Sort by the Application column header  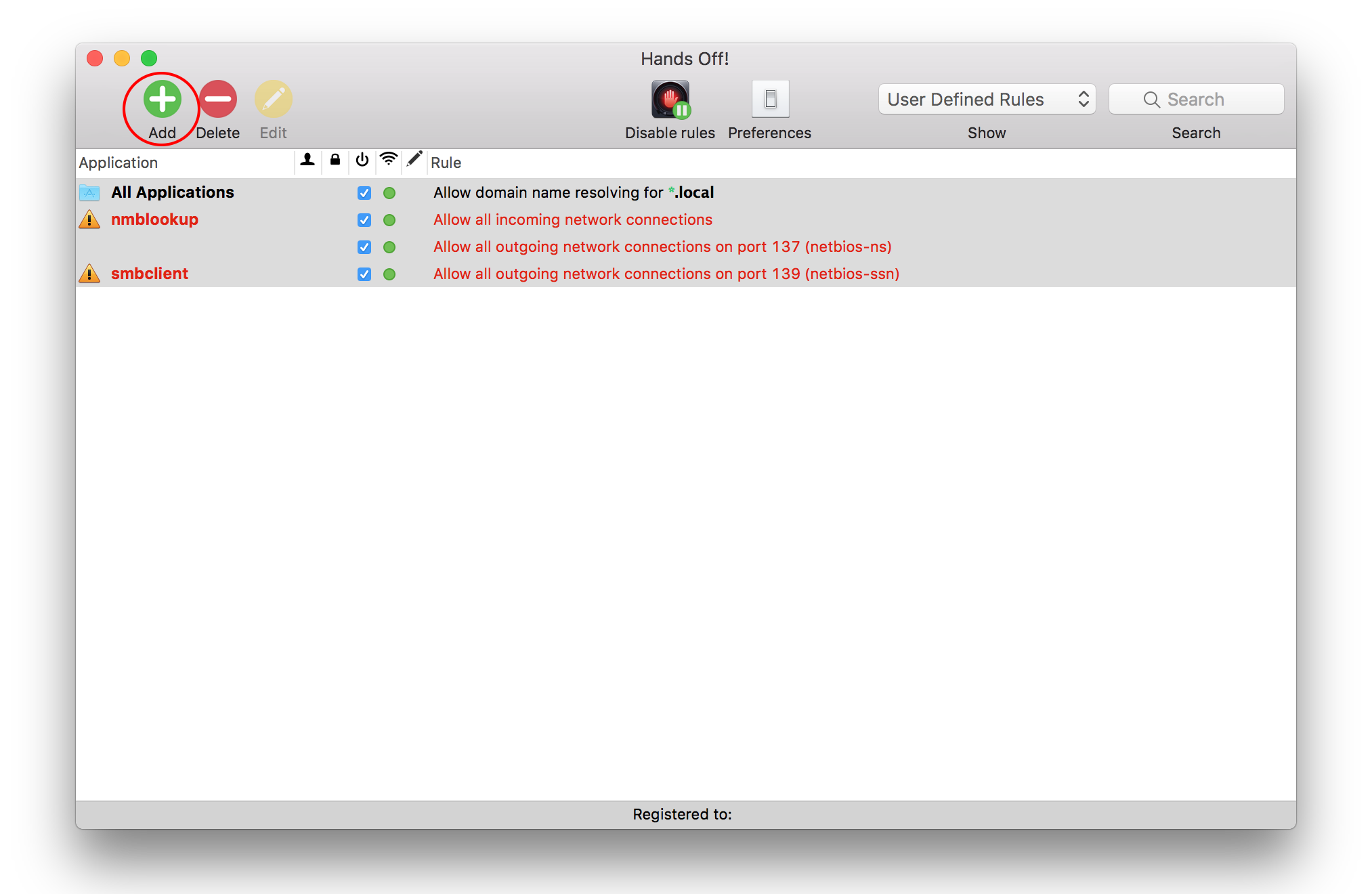[118, 163]
